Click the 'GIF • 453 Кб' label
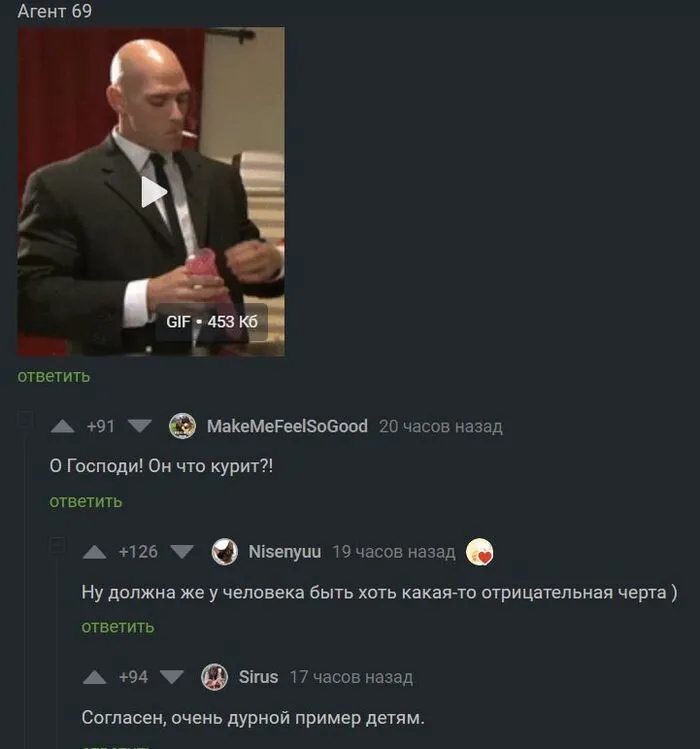 [x=212, y=322]
